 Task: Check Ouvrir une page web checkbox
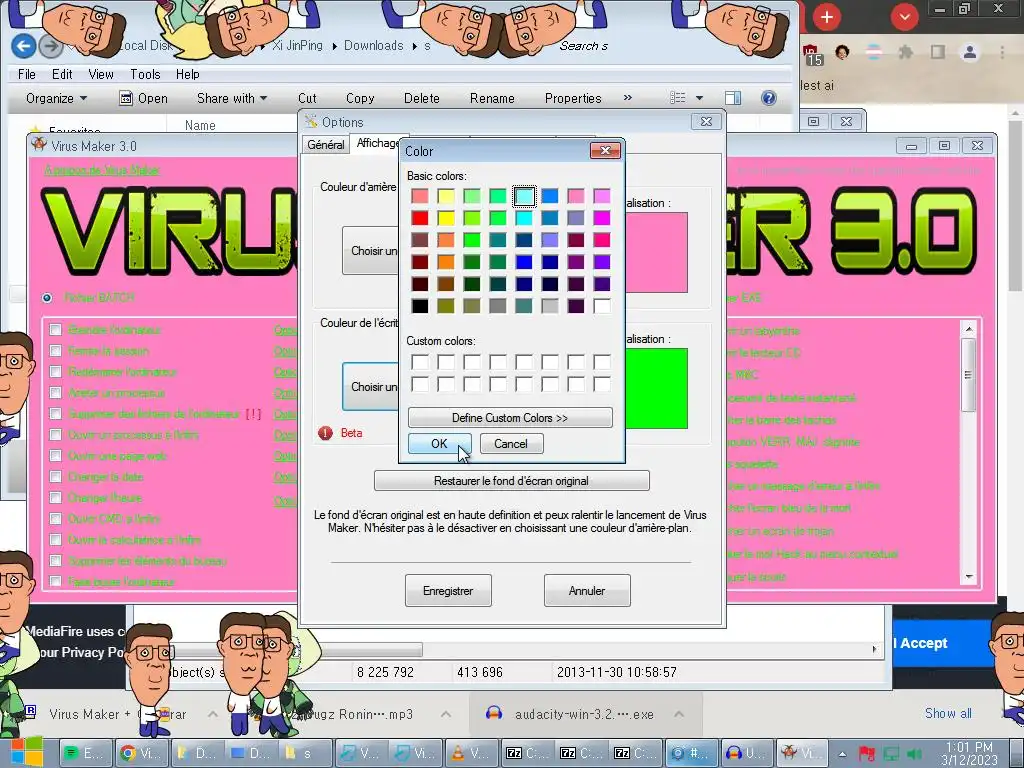(56, 456)
